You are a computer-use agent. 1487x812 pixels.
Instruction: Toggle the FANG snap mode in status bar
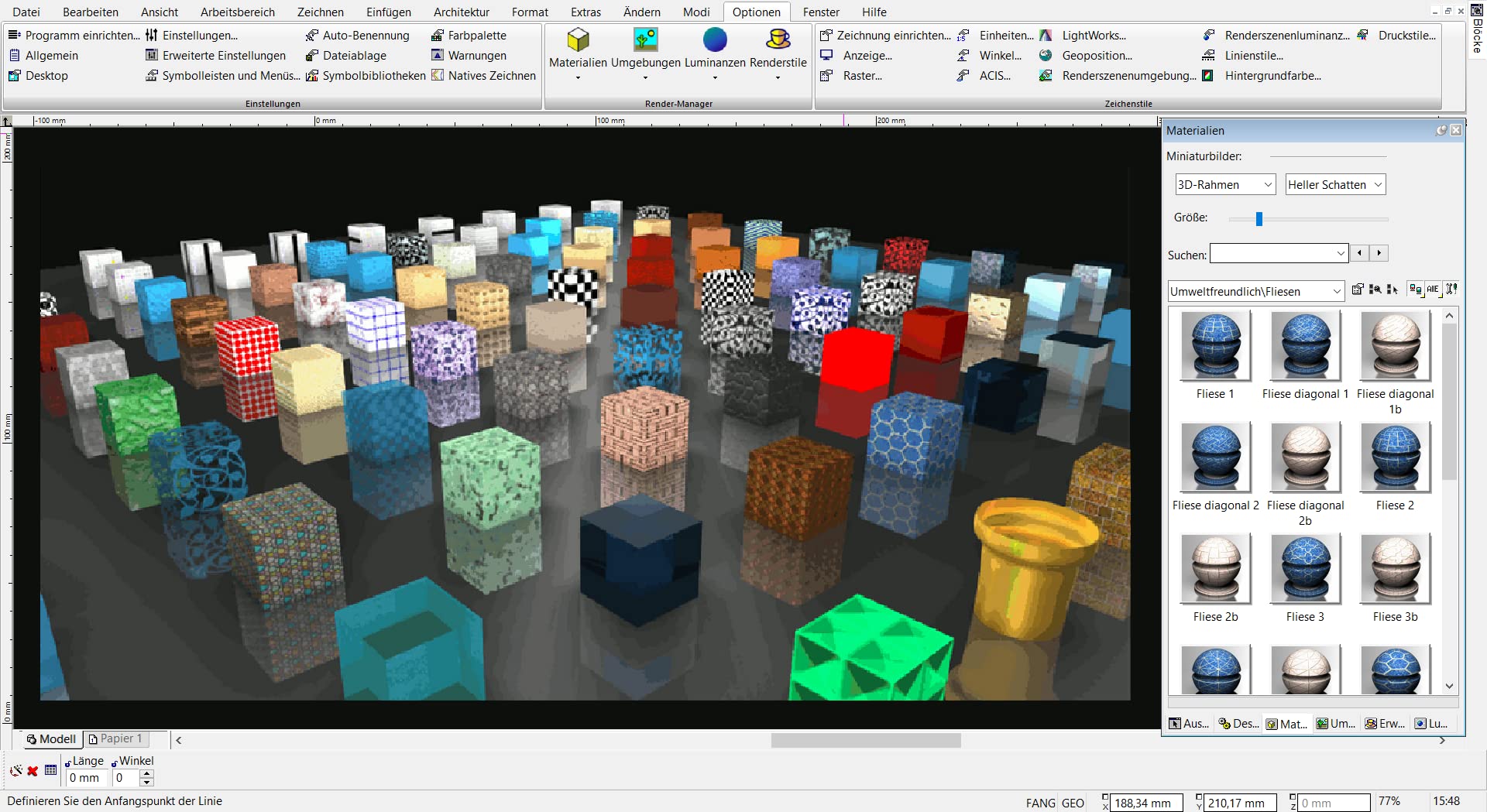[1040, 803]
